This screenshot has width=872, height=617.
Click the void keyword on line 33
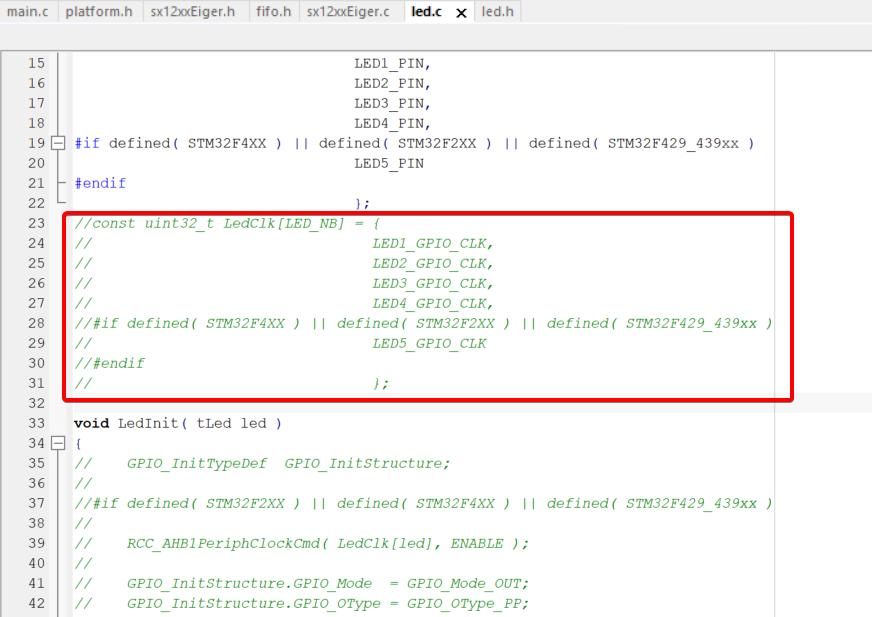pyautogui.click(x=92, y=423)
